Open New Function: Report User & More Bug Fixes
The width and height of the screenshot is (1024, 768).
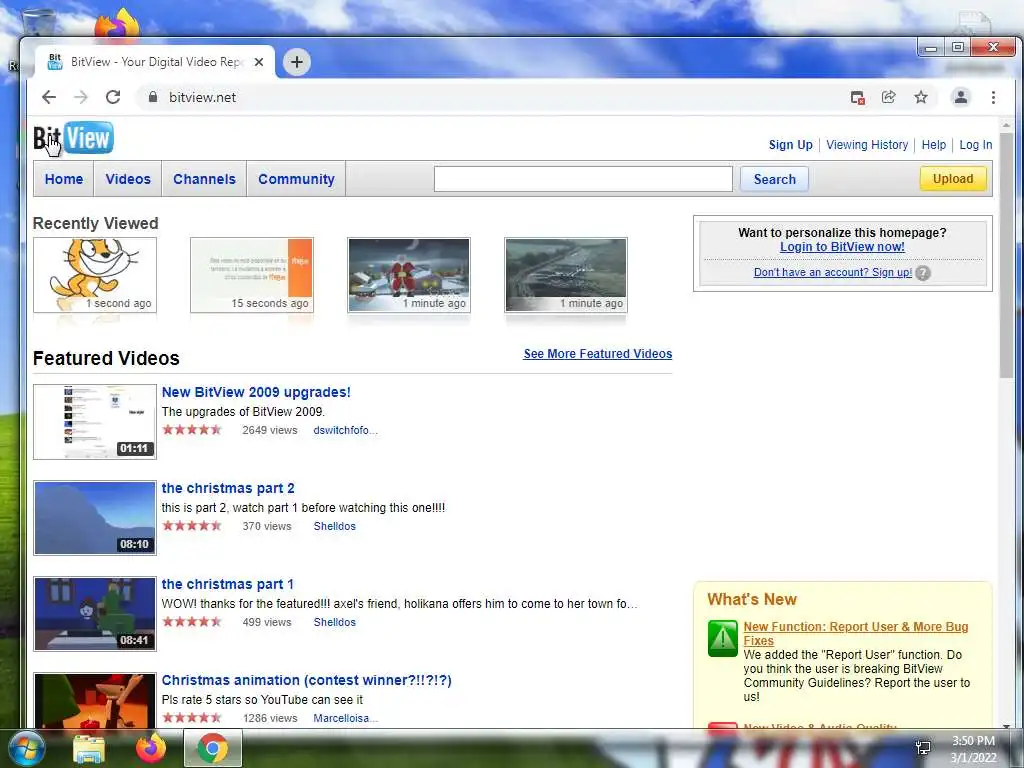click(x=856, y=633)
